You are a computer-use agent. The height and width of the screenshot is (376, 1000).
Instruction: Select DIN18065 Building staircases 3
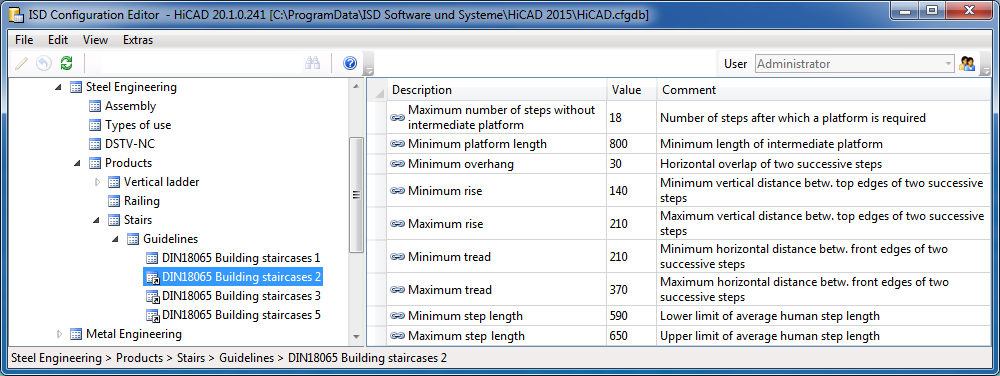241,296
